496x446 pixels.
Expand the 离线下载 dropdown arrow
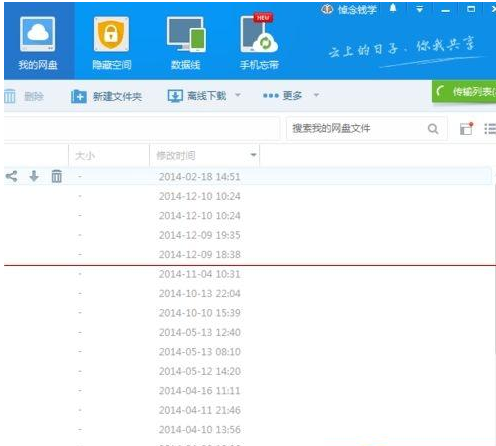[238, 95]
